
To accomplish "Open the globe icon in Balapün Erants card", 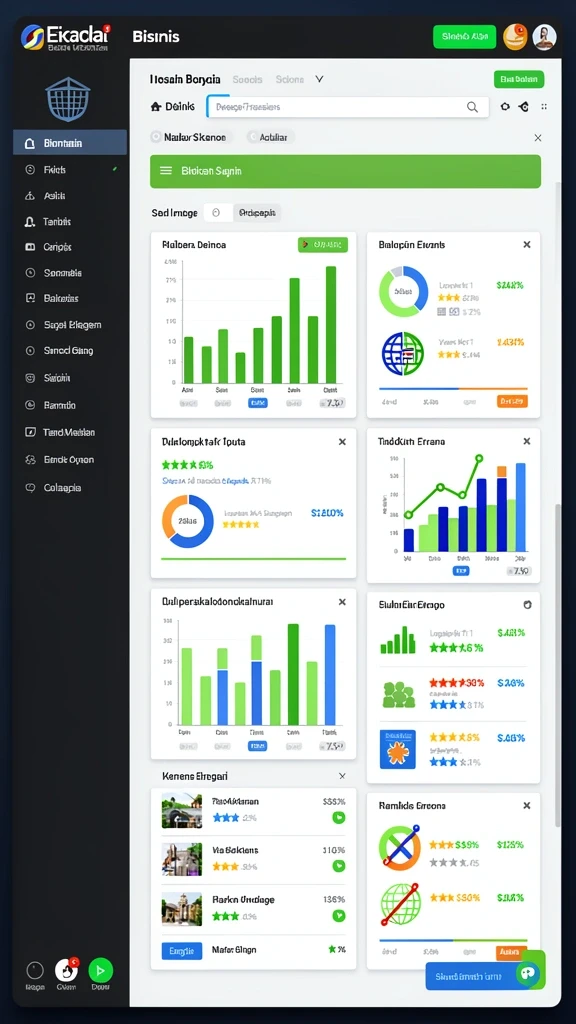I will [x=403, y=353].
